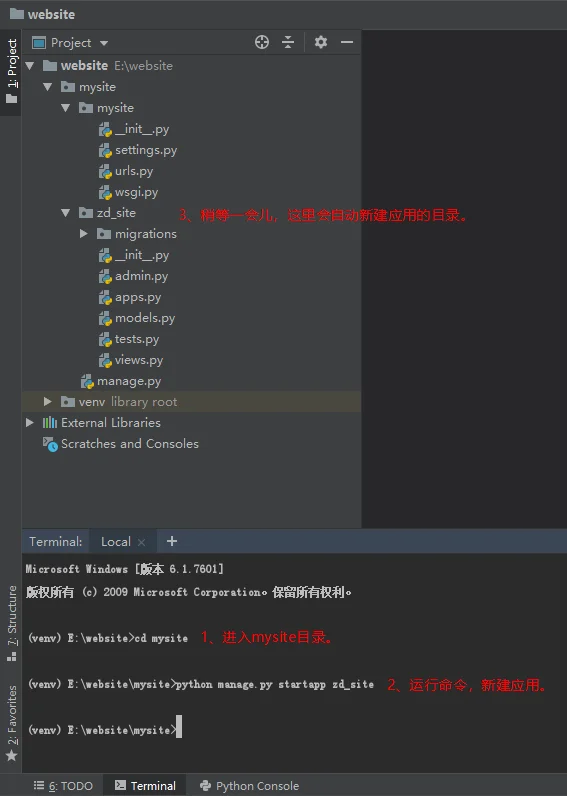Screen dimensions: 567x796
Task: Expand the migrations folder
Action: pos(84,234)
